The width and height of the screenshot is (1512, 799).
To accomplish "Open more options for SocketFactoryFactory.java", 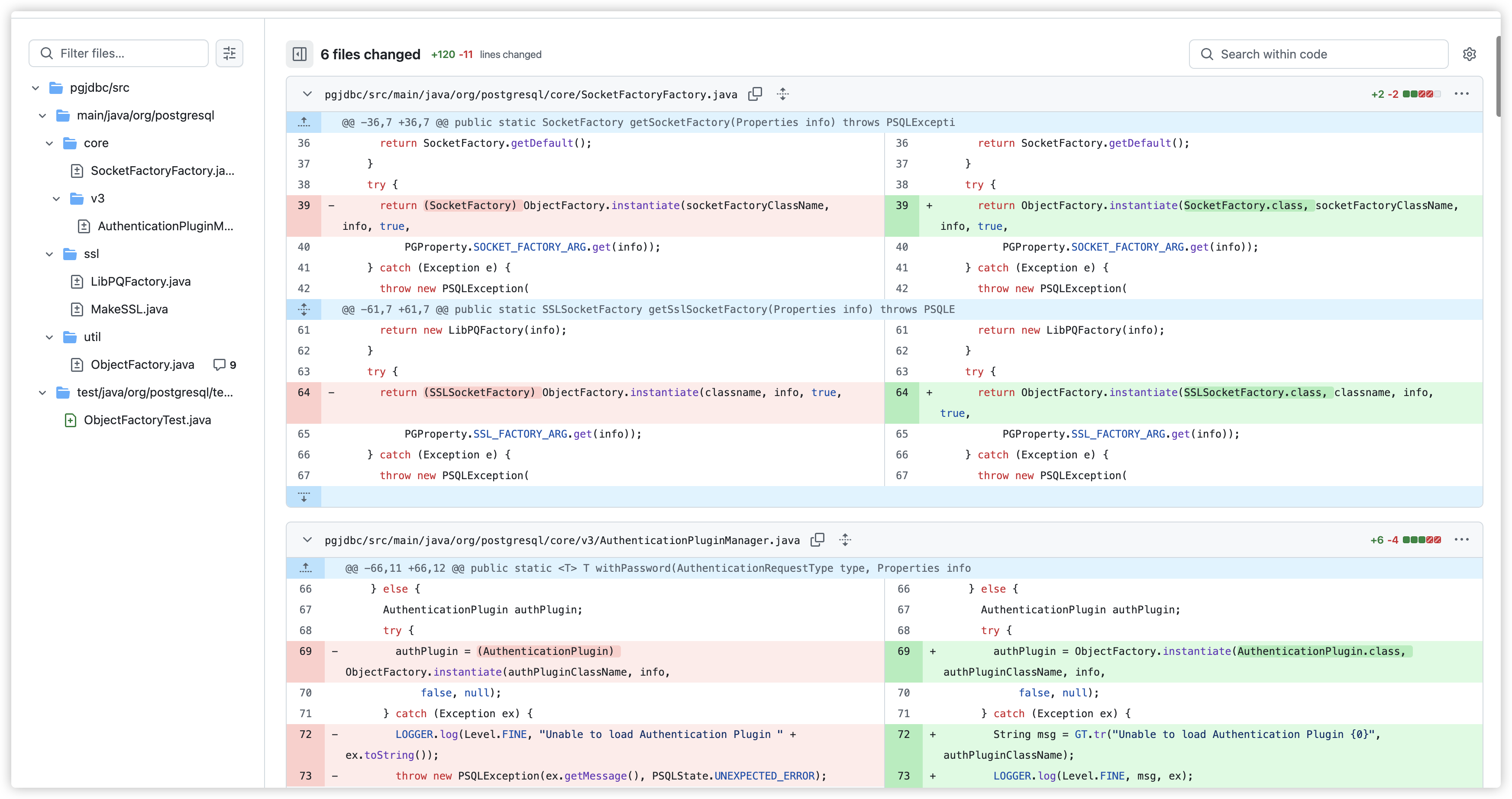I will coord(1461,94).
